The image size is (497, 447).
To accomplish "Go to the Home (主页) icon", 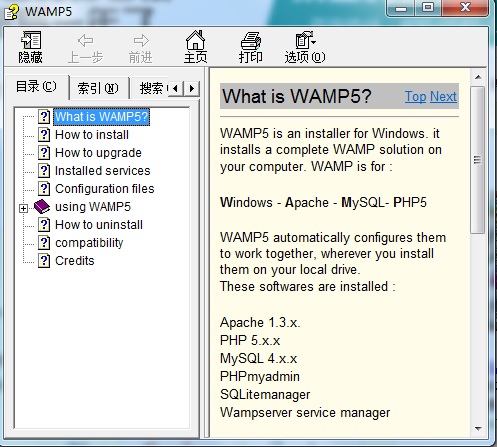I will tap(195, 40).
